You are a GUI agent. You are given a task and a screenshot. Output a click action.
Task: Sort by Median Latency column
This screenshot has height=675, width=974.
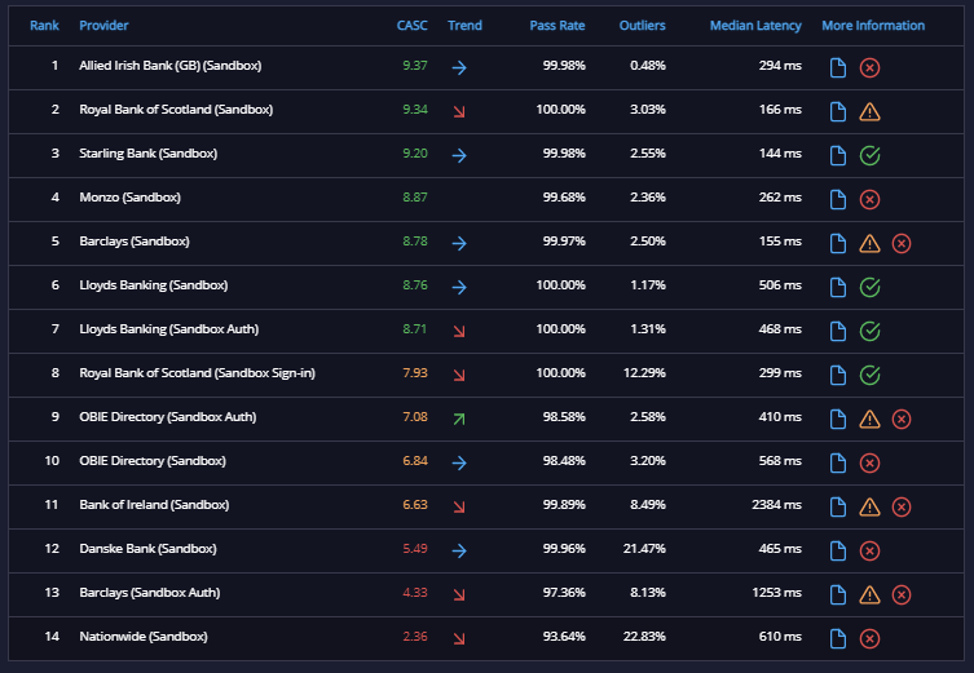pos(755,25)
